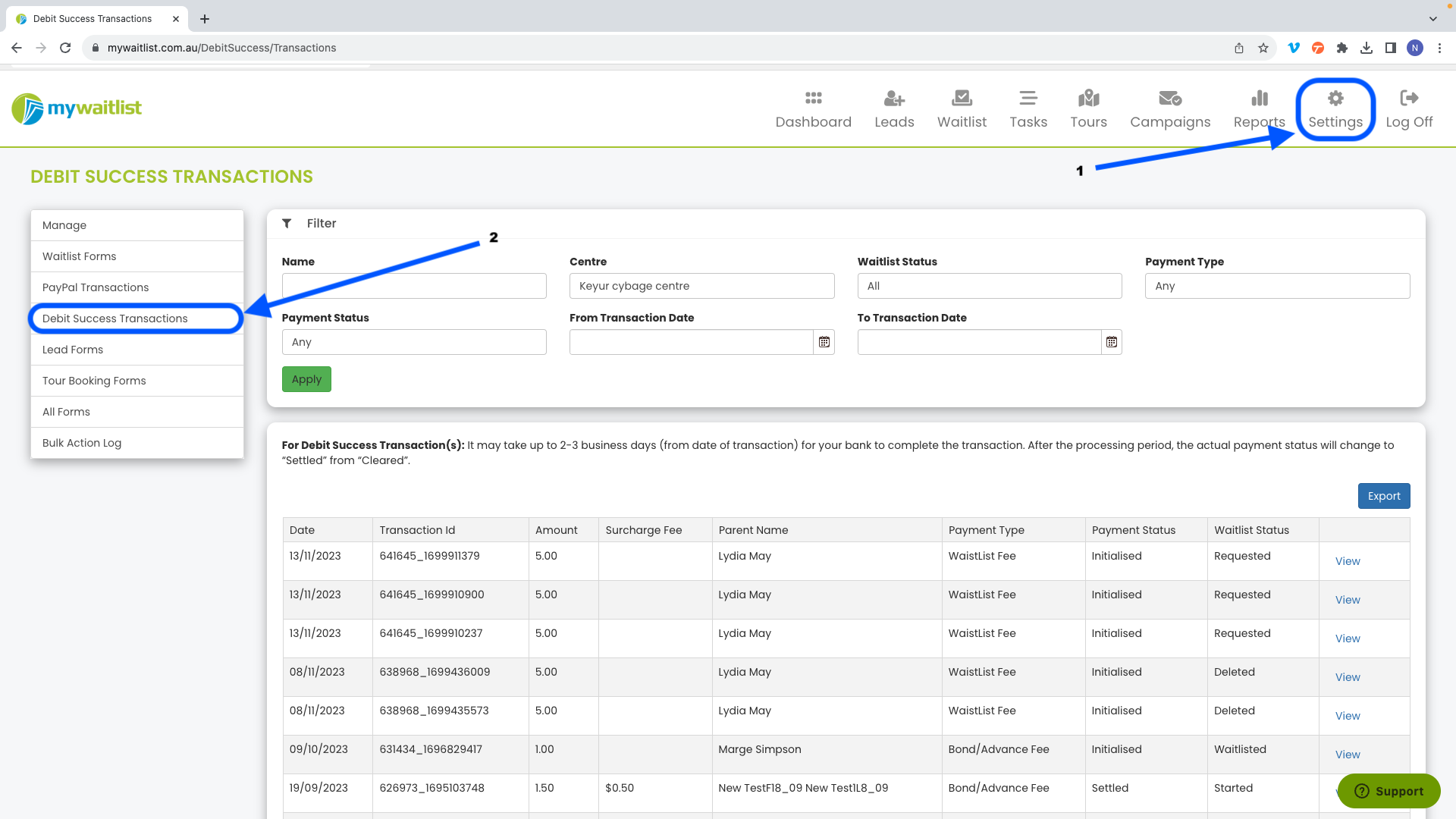This screenshot has height=819, width=1456.
Task: Open the Support chat button
Action: (x=1389, y=791)
